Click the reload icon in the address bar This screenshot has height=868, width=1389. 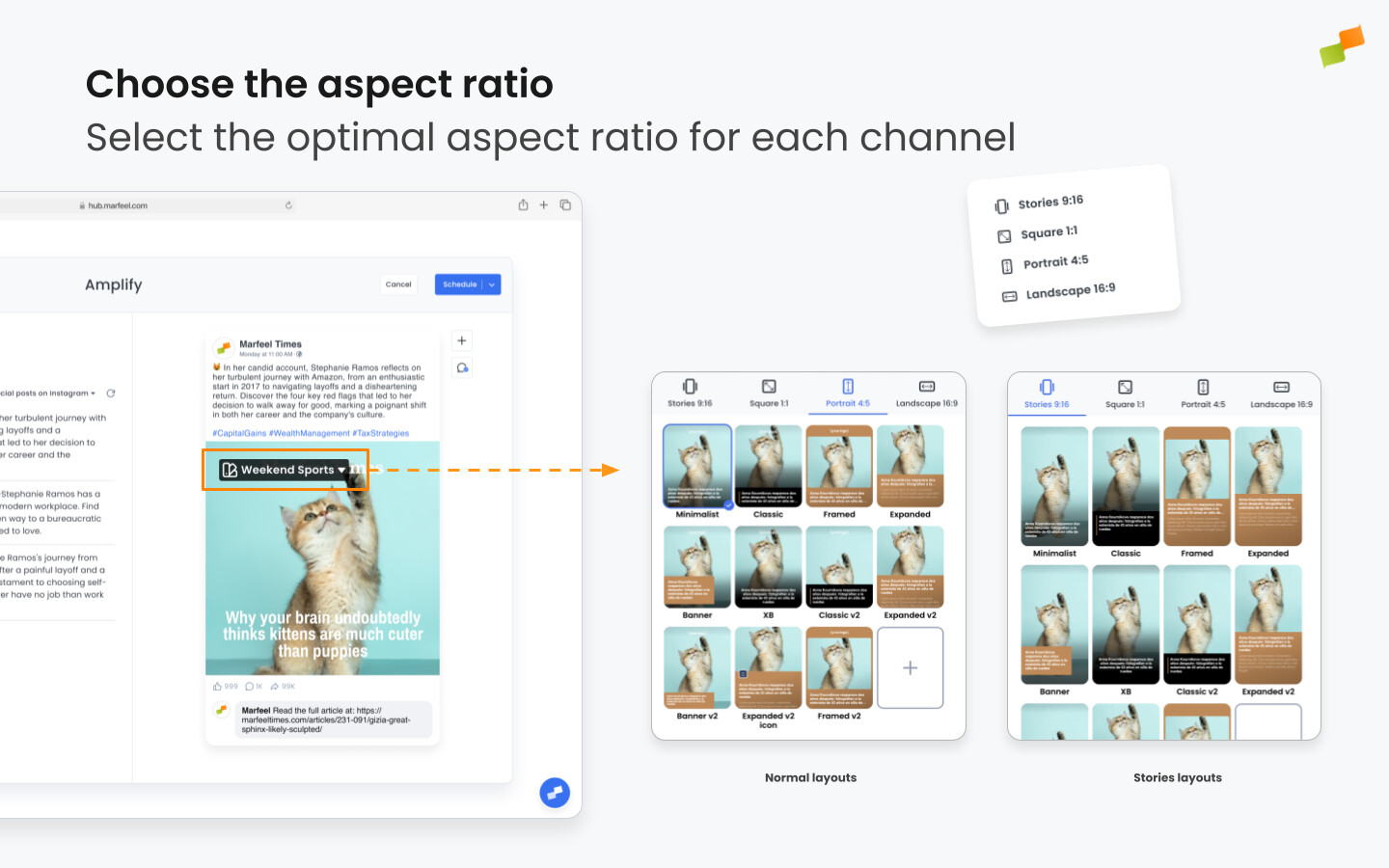tap(288, 204)
